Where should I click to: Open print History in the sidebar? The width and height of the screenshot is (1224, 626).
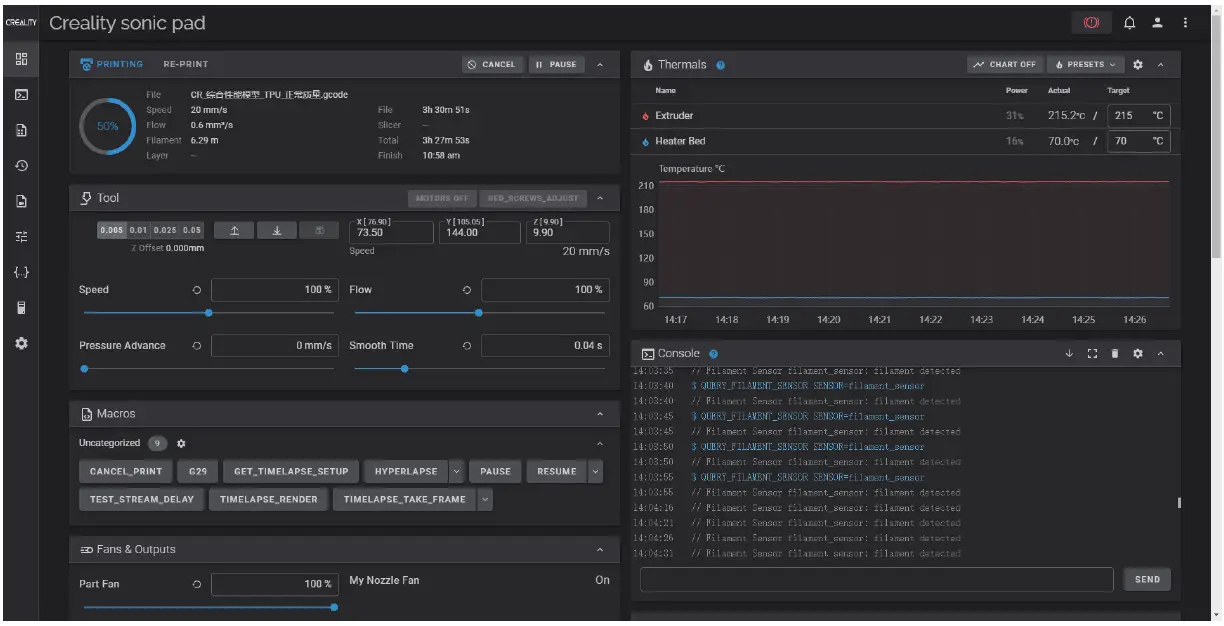(21, 165)
